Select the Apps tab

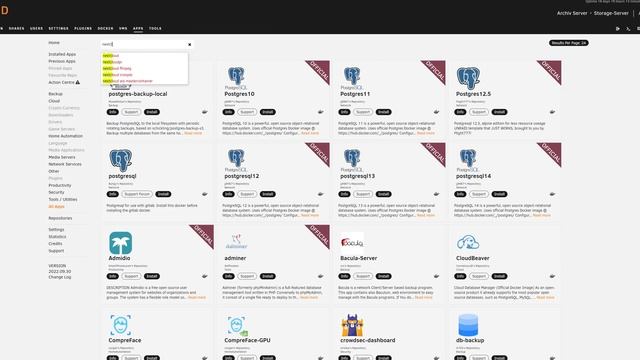pos(138,29)
